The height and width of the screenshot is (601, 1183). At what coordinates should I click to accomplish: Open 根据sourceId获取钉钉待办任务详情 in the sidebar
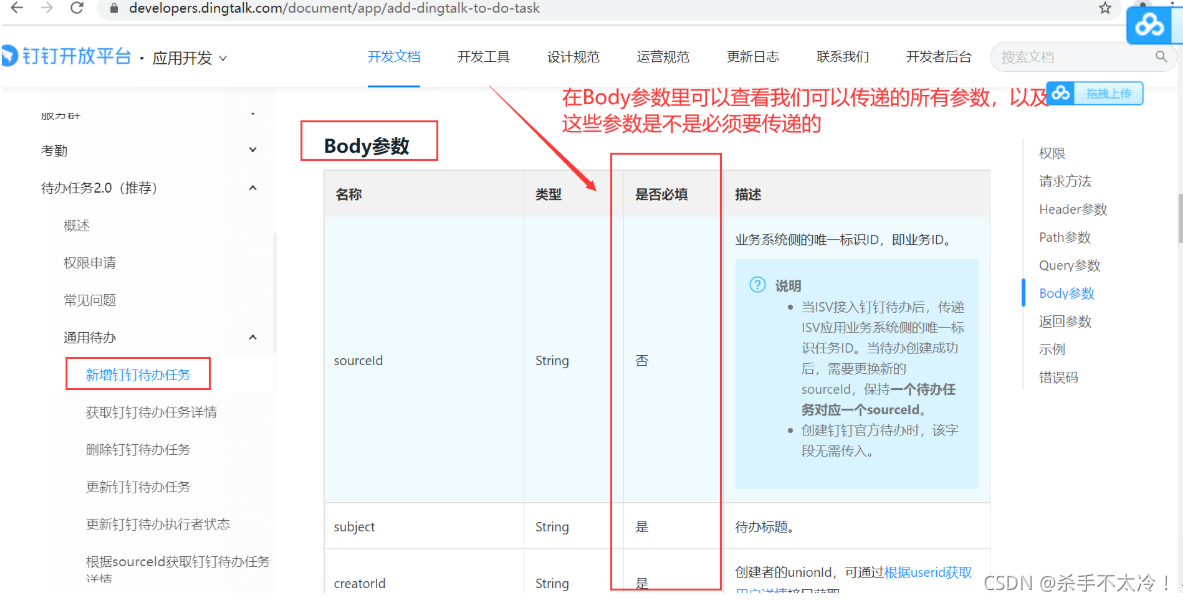(x=178, y=570)
